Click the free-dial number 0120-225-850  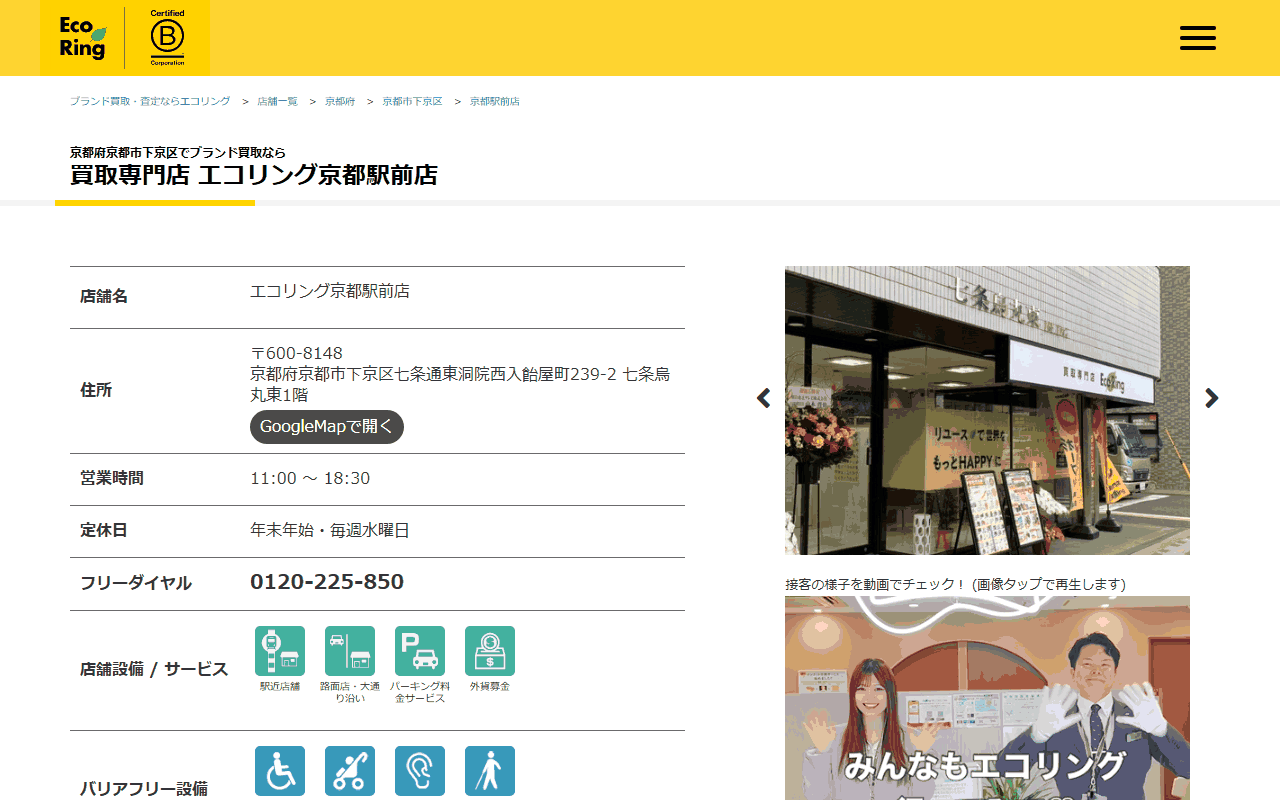tap(327, 582)
